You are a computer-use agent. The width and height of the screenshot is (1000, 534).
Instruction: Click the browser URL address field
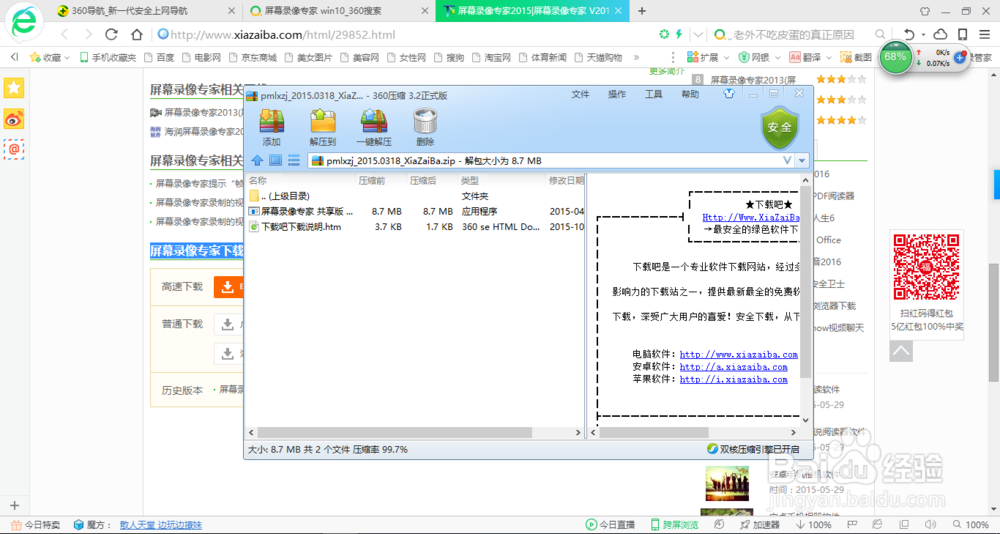(408, 34)
